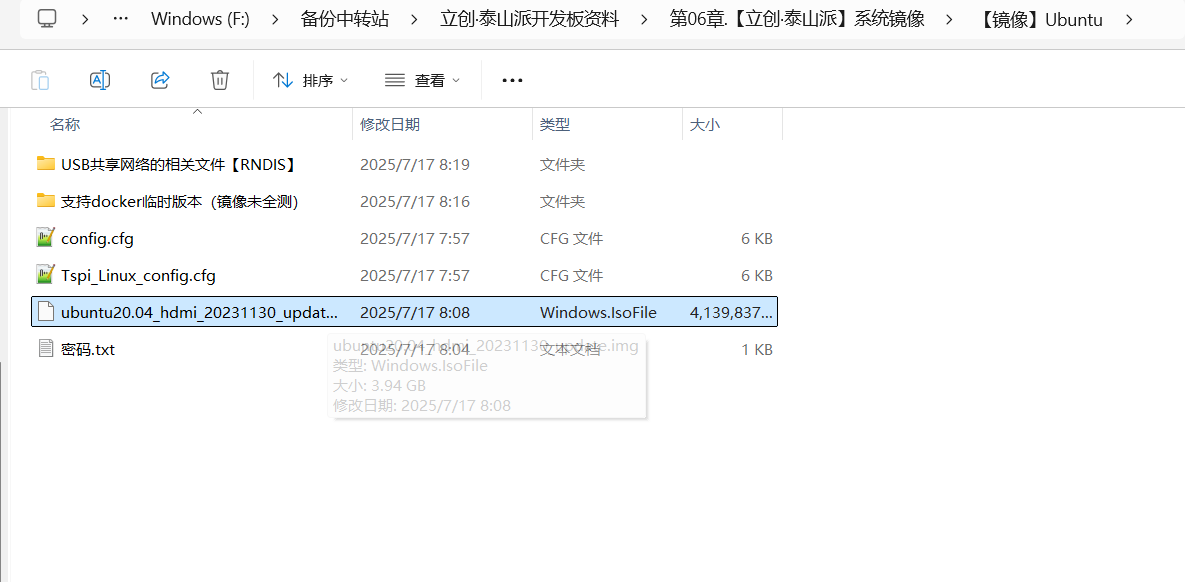This screenshot has height=582, width=1185.
Task: Expand chevron after Windows (F:) breadcrumb
Action: click(275, 19)
